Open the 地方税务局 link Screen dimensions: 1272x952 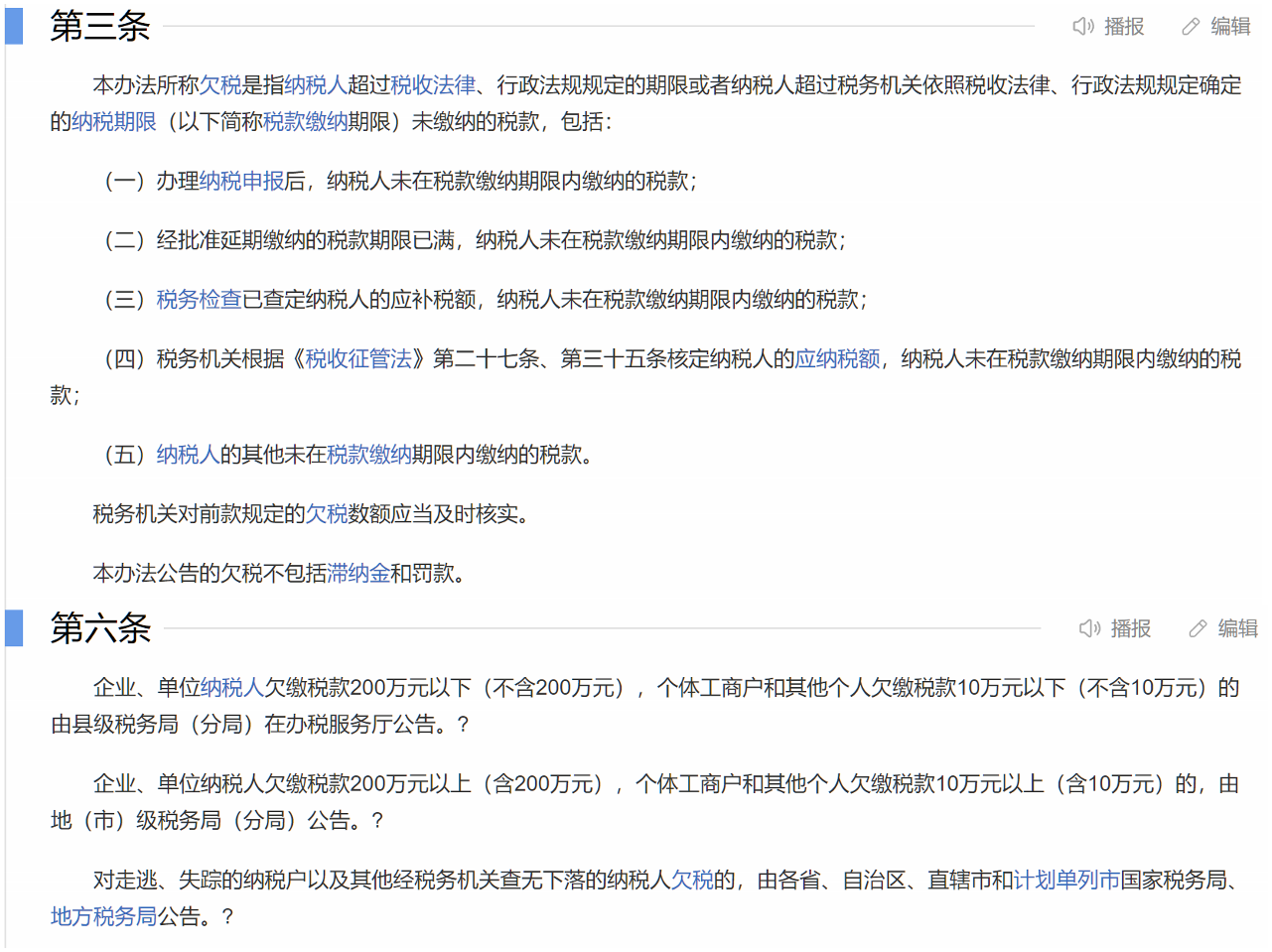point(103,917)
